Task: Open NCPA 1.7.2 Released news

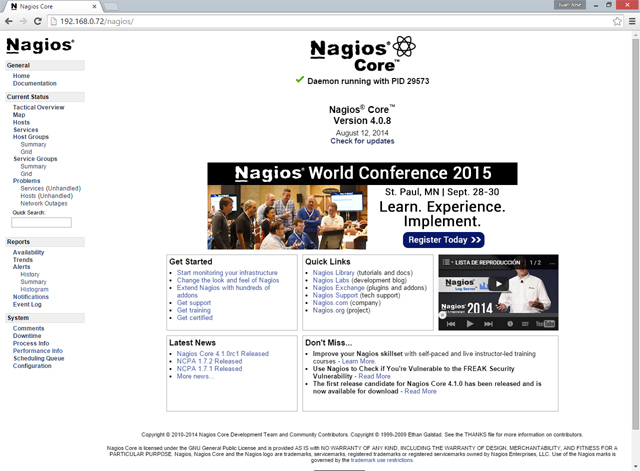Action: click(209, 361)
